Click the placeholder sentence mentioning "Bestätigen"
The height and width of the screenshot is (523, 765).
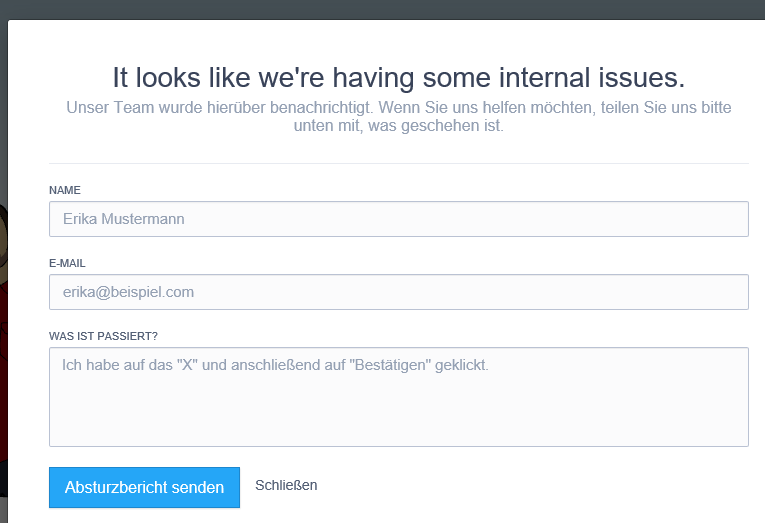(275, 365)
